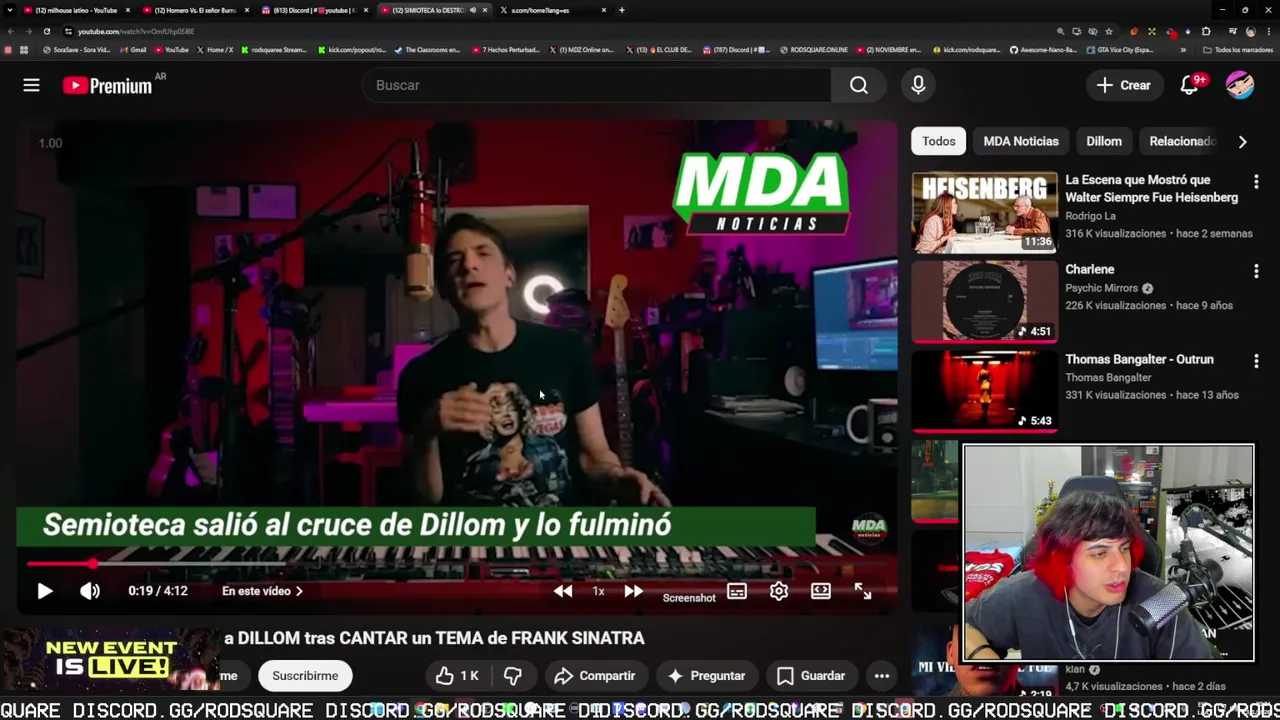This screenshot has width=1280, height=720.
Task: Share the video via Compartir
Action: 595,676
